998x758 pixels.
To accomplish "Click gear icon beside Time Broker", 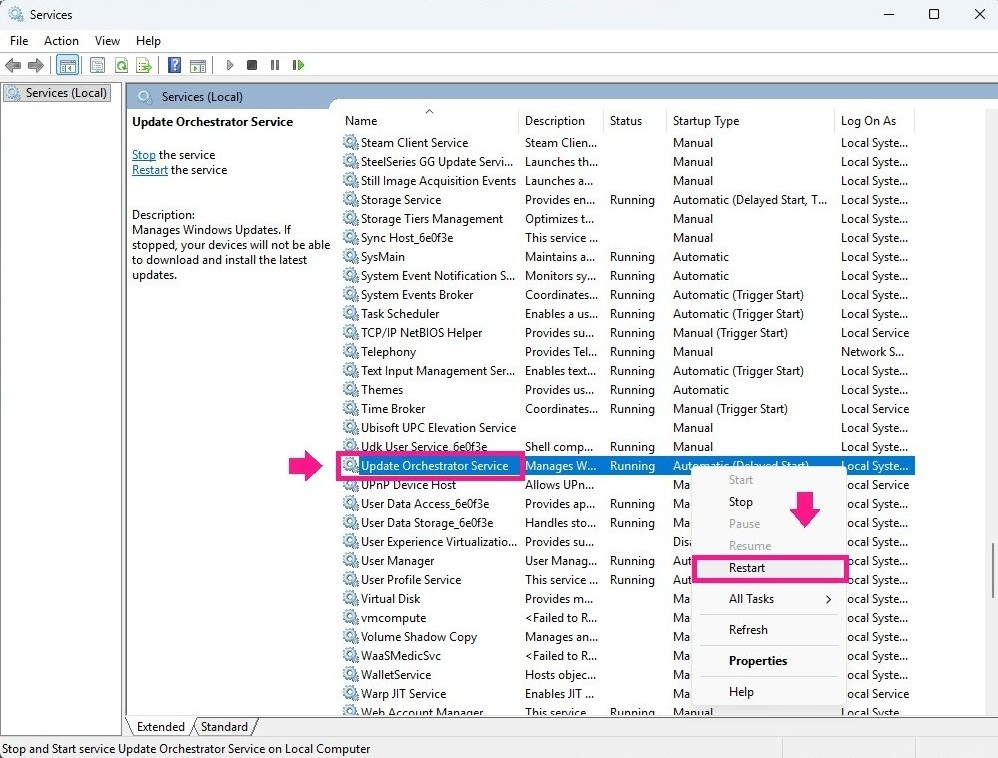I will (x=350, y=408).
